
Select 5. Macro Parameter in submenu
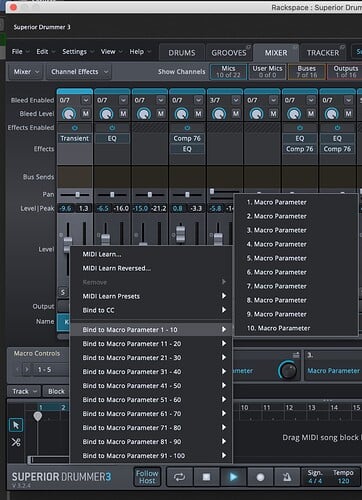pyautogui.click(x=296, y=258)
